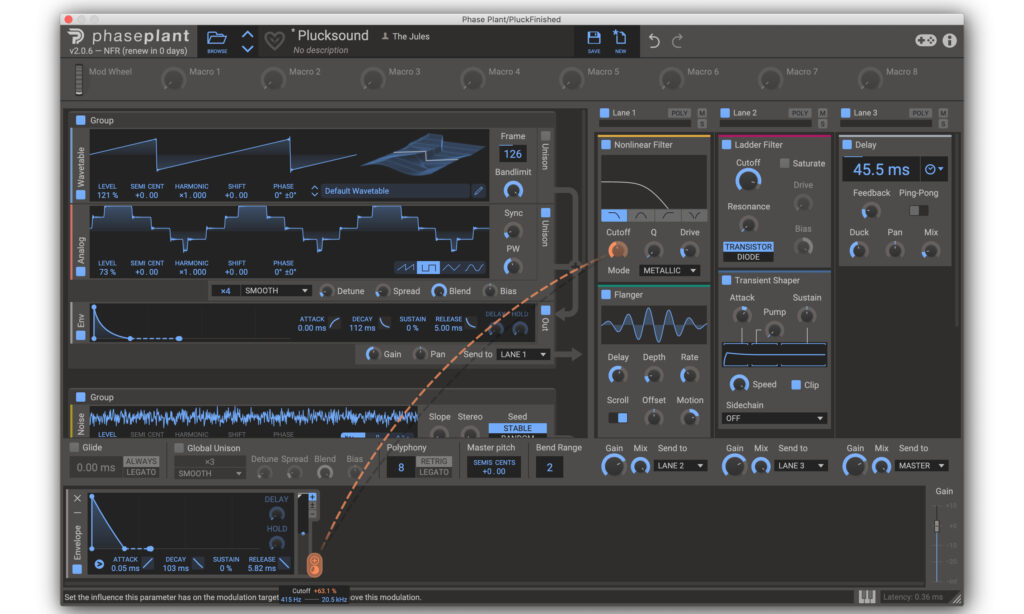Click the Lane 1 POLY button
This screenshot has height=614, width=1024.
point(679,113)
